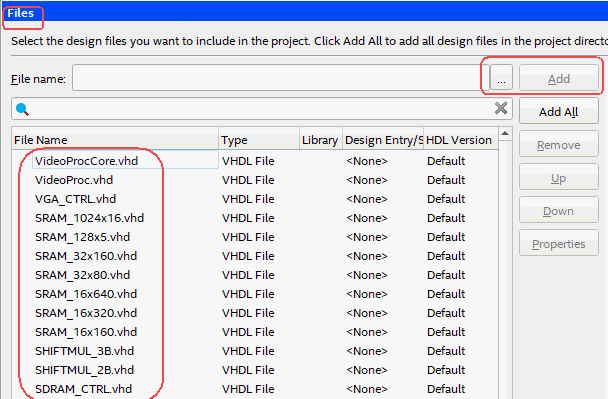Select SDRAM_CTRL.vhd file row
The image size is (608, 399).
click(x=255, y=389)
